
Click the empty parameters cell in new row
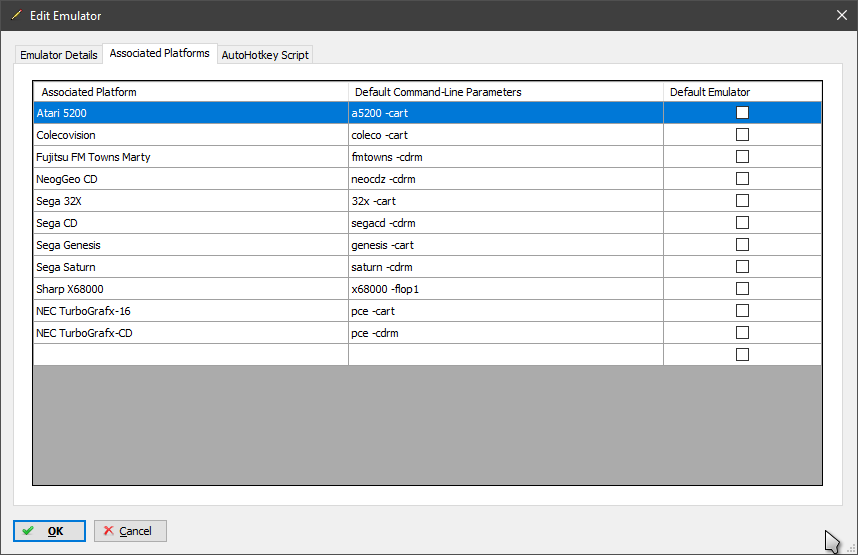pyautogui.click(x=506, y=355)
